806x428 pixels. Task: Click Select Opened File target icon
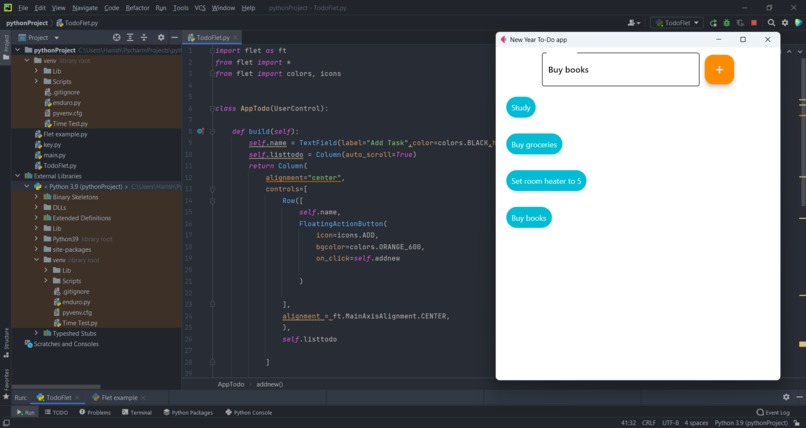[117, 38]
